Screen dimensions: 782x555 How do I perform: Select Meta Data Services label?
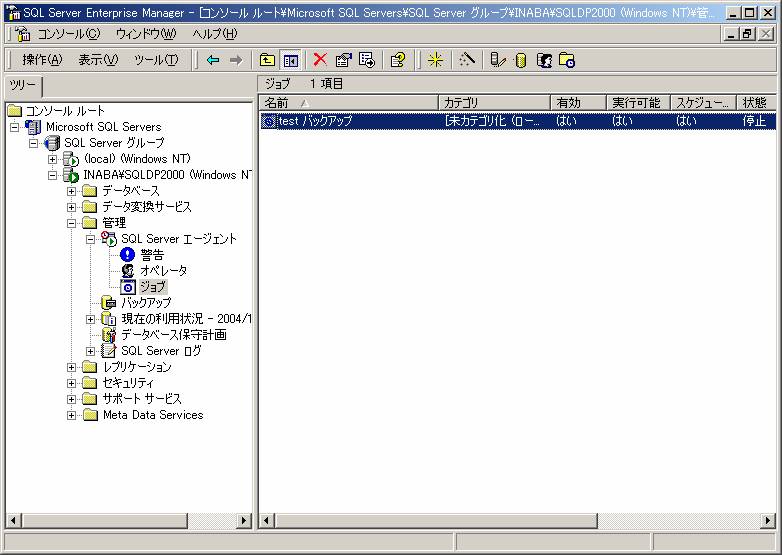[x=153, y=415]
